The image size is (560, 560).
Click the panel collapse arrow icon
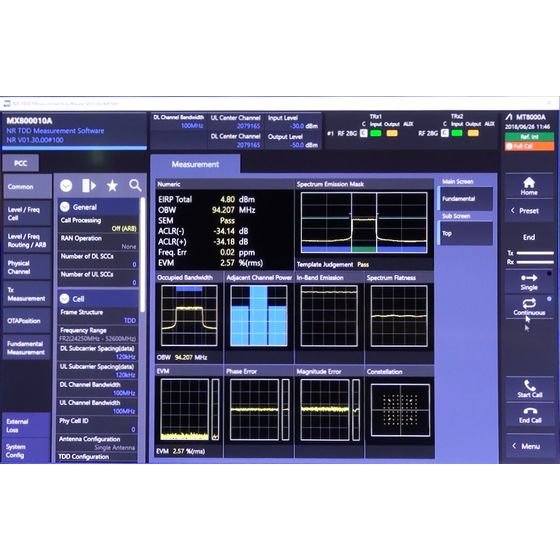pos(89,185)
